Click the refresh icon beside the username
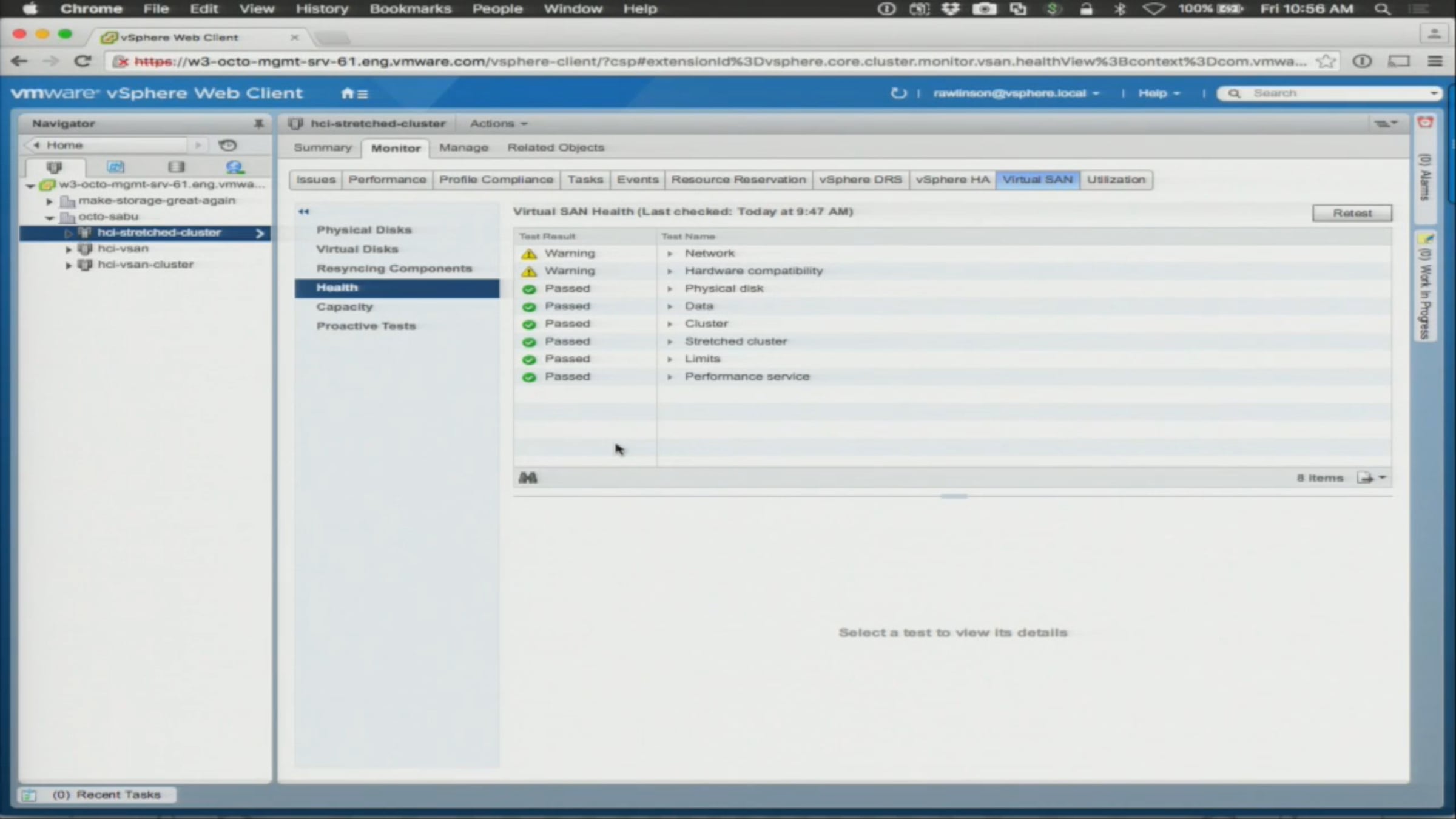The image size is (1456, 819). (x=898, y=93)
